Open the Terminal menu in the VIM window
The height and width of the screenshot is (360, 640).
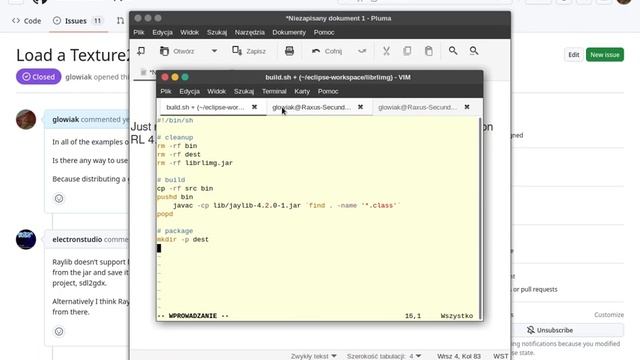coord(274,91)
